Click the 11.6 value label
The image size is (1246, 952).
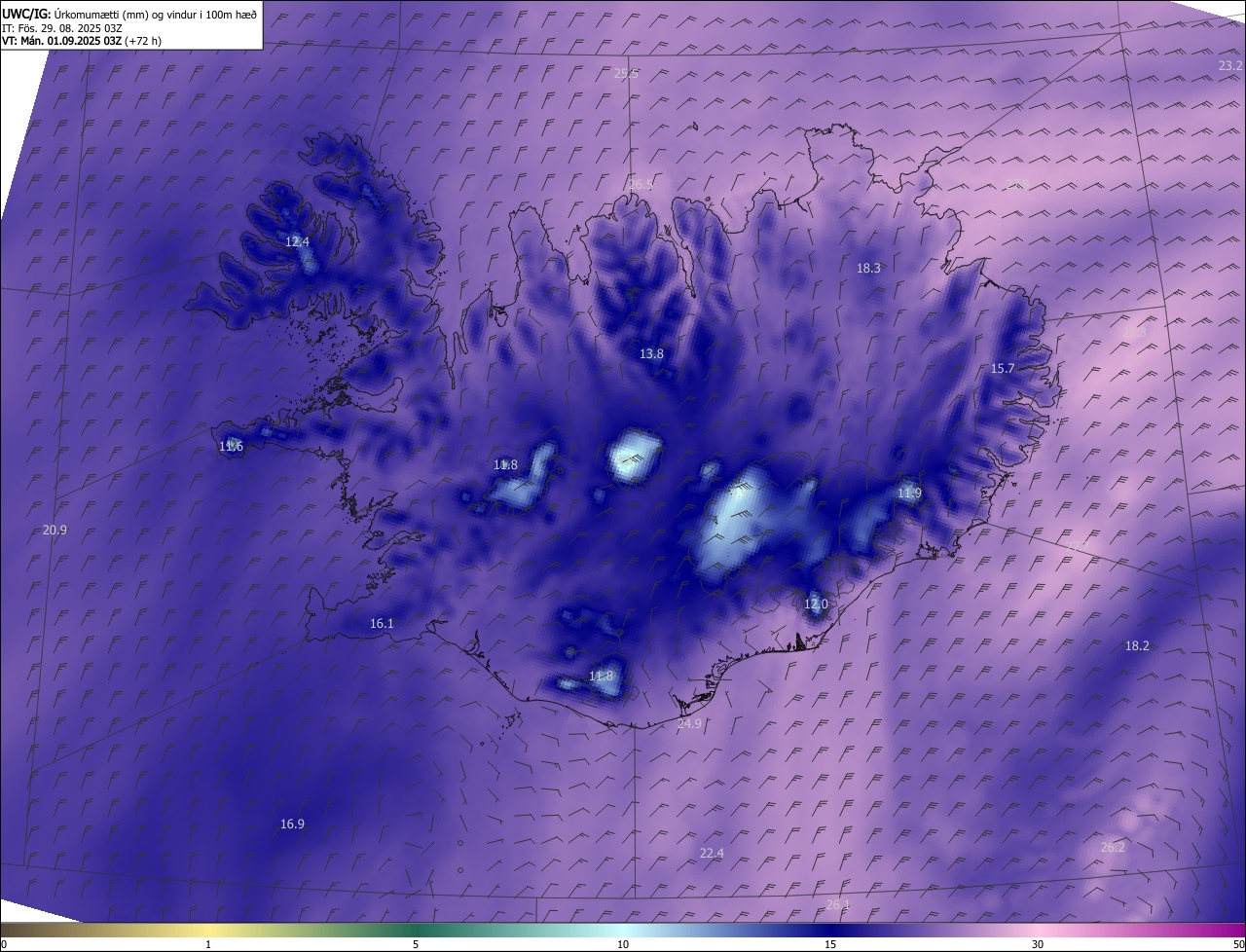click(x=231, y=446)
